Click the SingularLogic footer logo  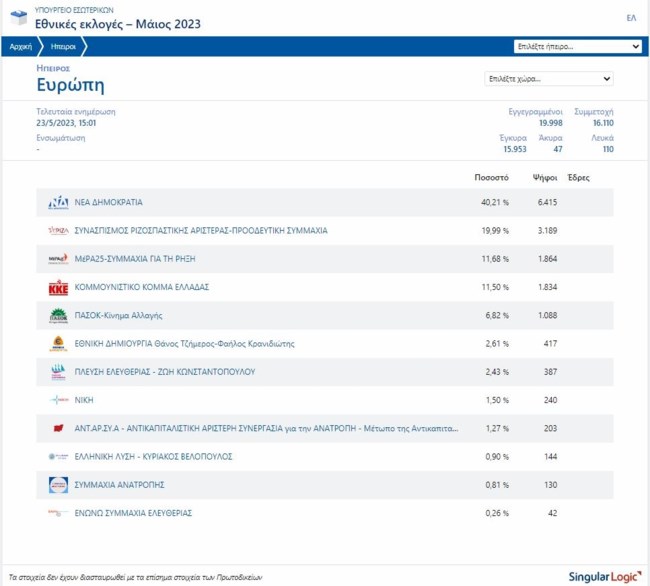point(604,576)
